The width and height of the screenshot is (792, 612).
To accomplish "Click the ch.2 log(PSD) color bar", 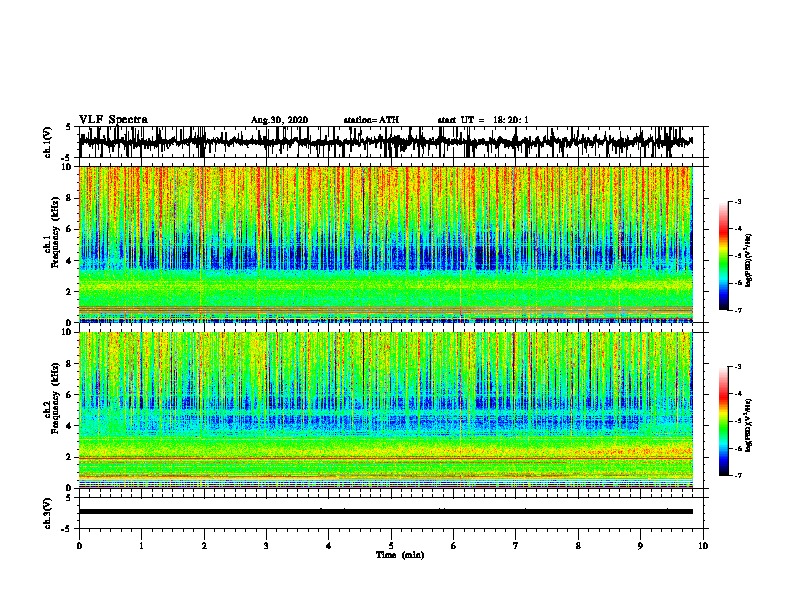I will [723, 421].
